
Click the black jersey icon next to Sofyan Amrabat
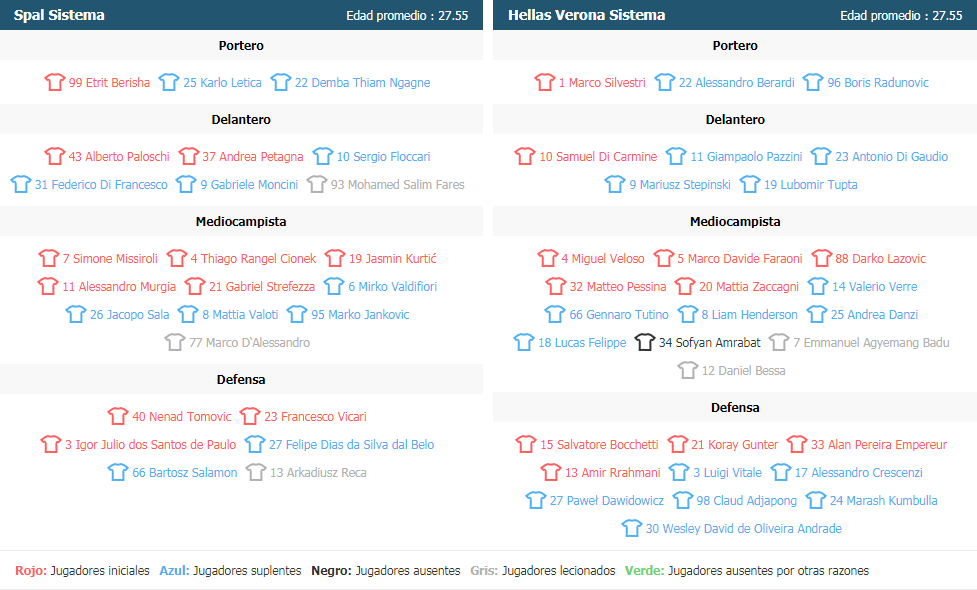tap(645, 342)
